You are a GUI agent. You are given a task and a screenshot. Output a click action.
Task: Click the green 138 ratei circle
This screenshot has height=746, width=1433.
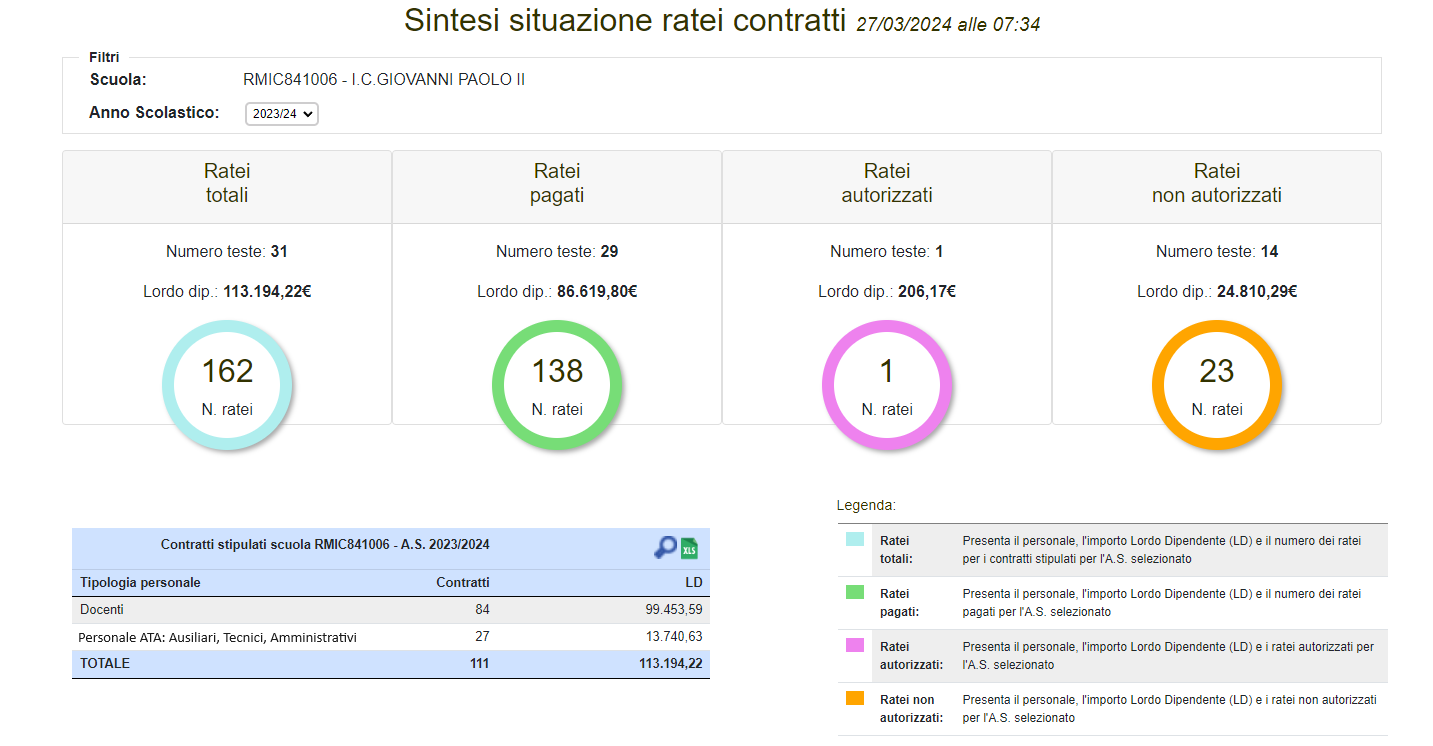[x=557, y=385]
